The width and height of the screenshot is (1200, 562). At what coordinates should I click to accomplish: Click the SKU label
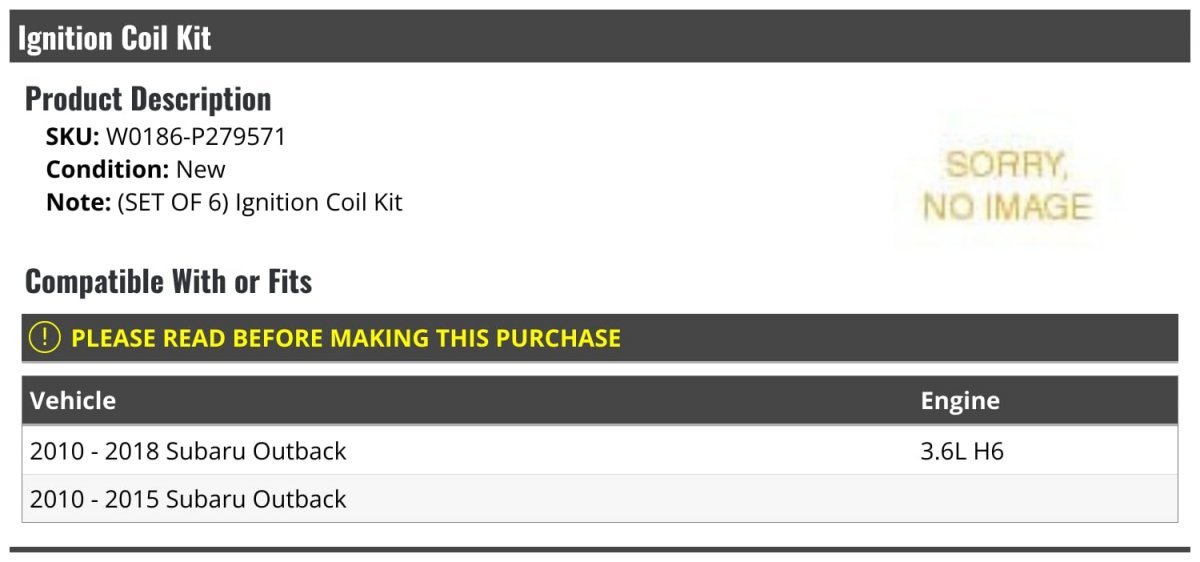(73, 137)
